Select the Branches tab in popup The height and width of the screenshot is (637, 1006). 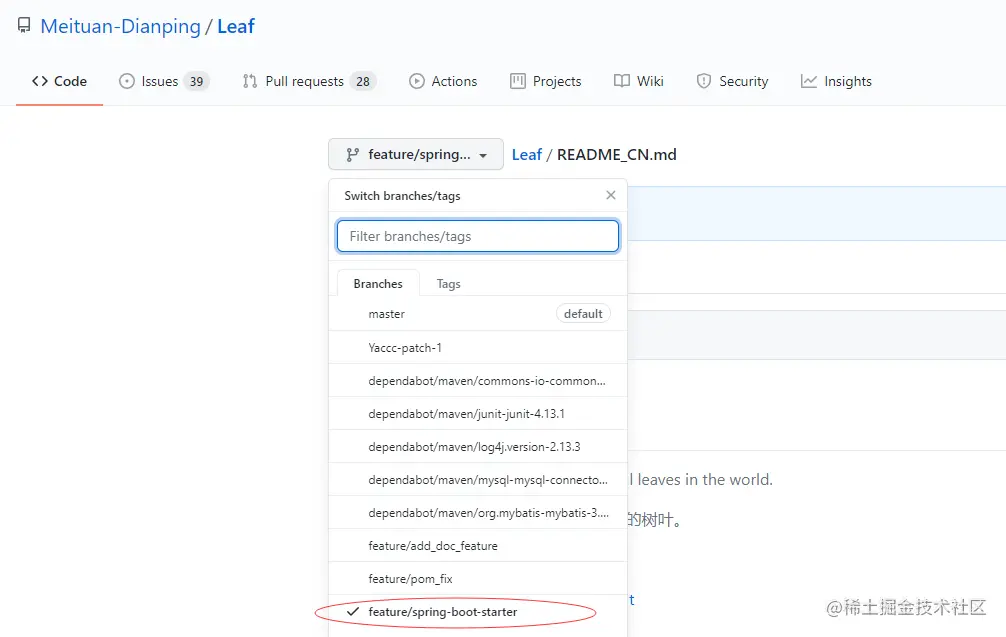[x=378, y=284]
